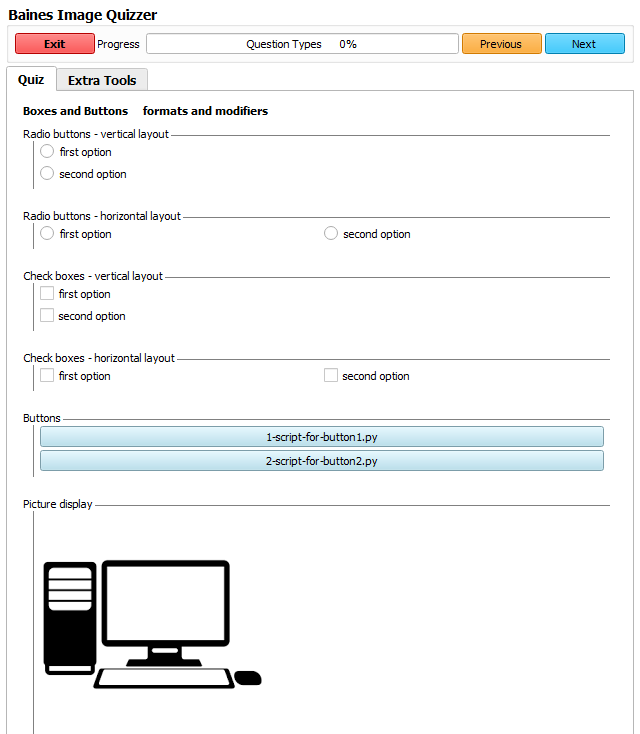
Task: Click the mouse in the picture display
Action: [x=248, y=678]
